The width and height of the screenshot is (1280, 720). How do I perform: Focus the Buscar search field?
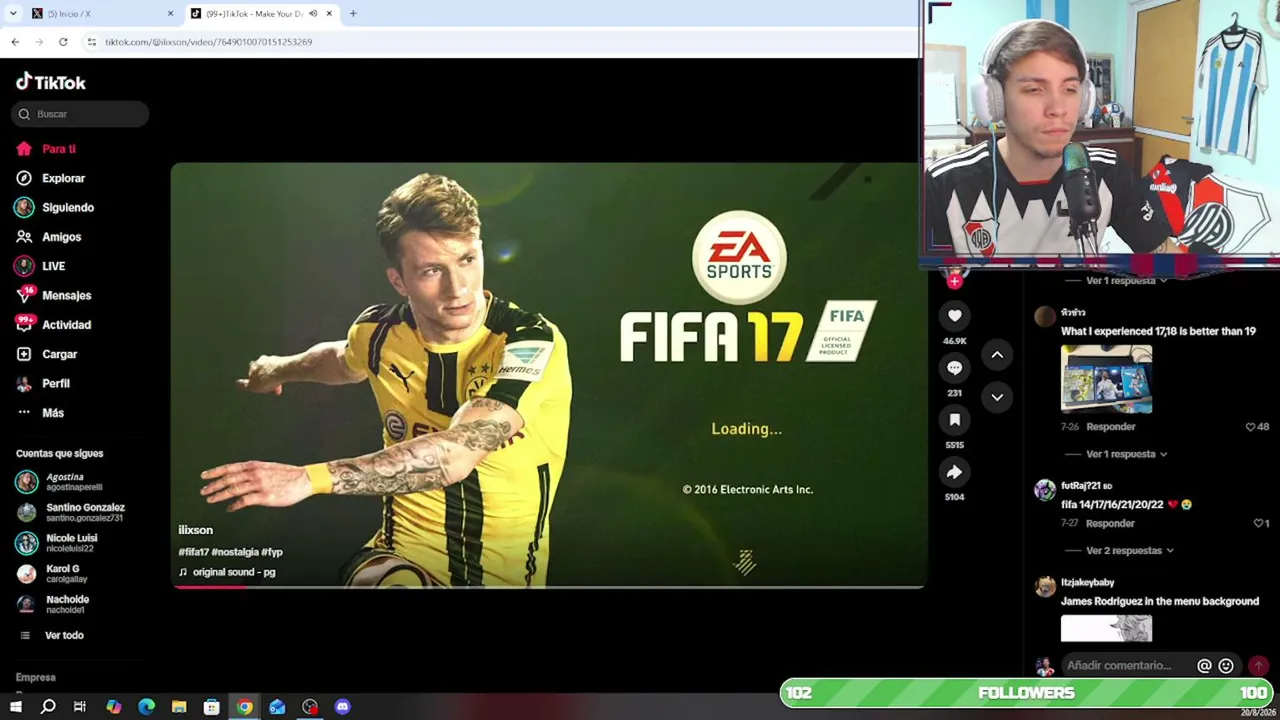coord(80,114)
